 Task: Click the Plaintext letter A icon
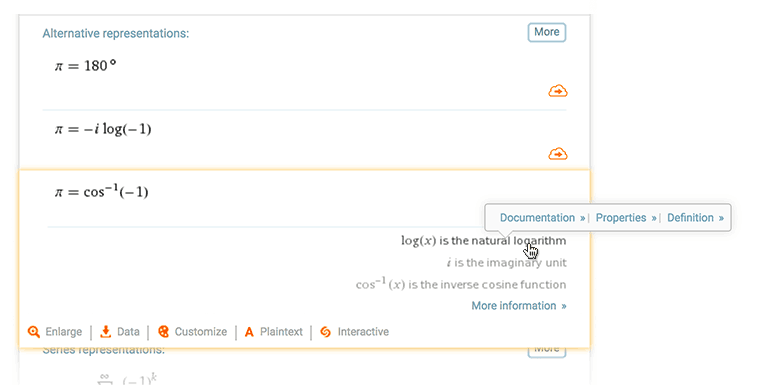point(249,332)
